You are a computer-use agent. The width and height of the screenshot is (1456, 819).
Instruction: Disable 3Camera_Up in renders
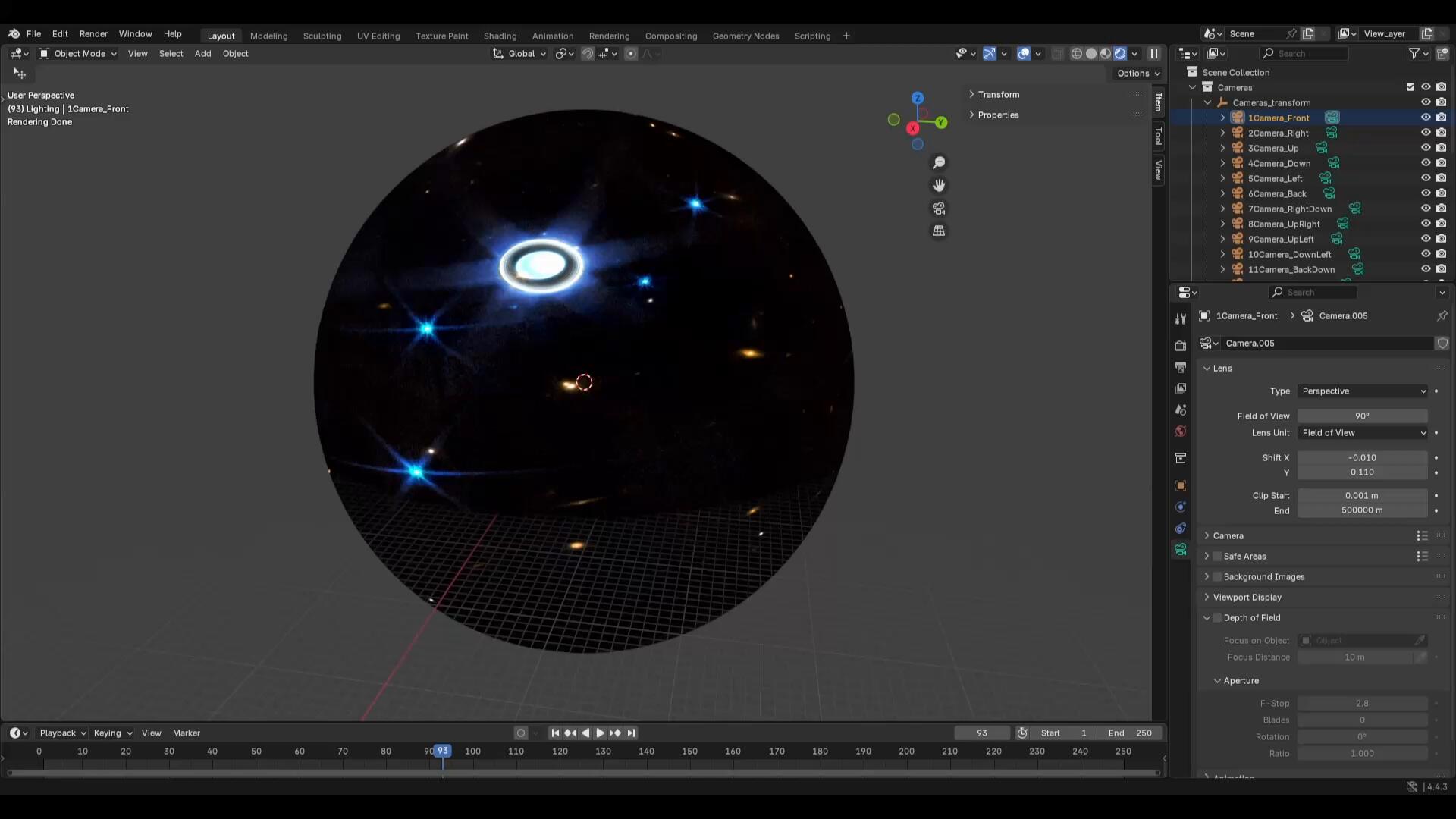[x=1441, y=148]
